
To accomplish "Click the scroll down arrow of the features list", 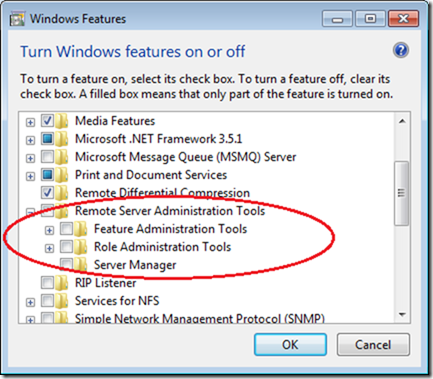I will 402,314.
